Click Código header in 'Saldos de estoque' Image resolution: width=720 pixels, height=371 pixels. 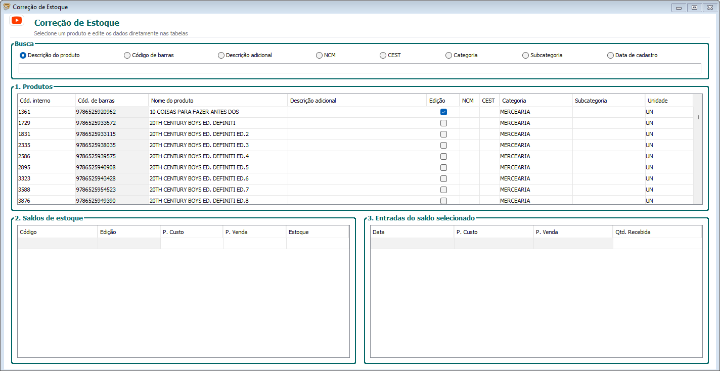pyautogui.click(x=57, y=232)
